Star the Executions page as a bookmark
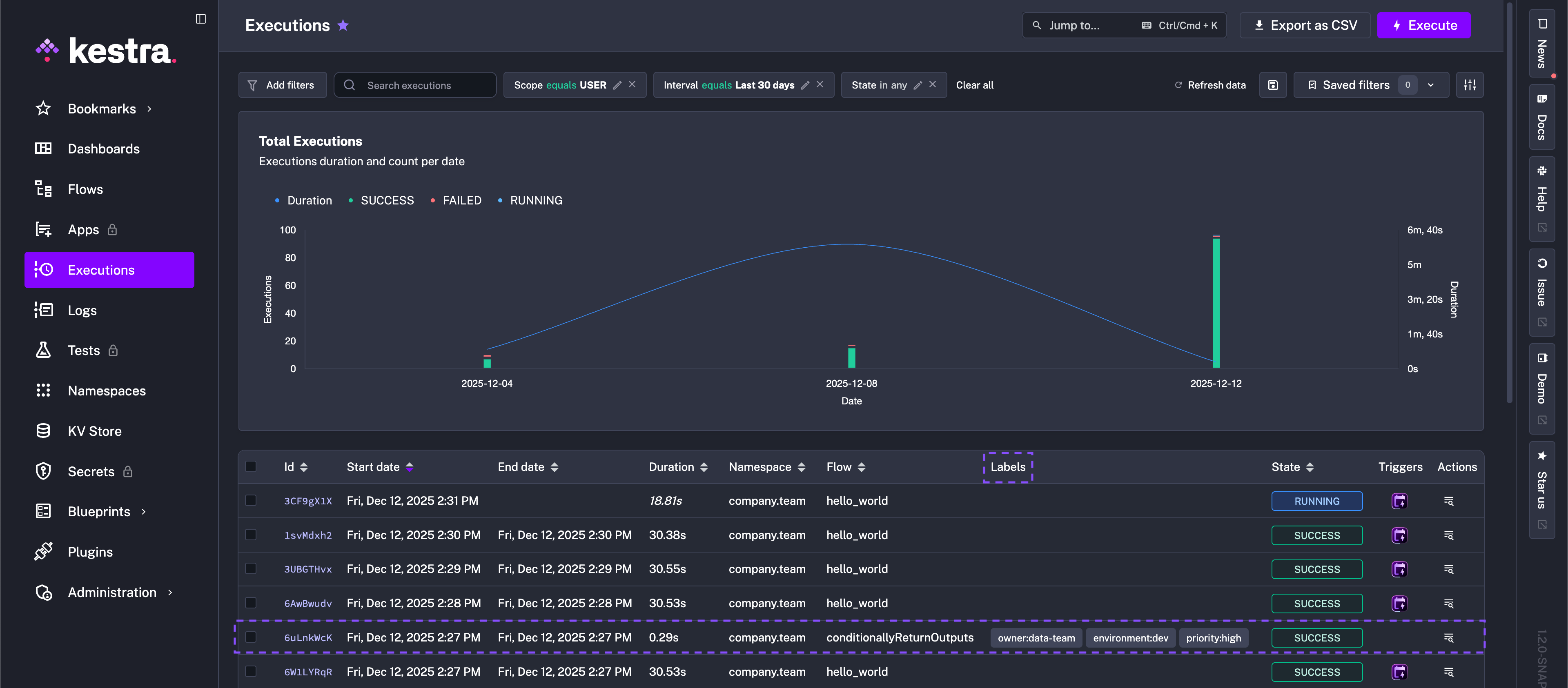Viewport: 1568px width, 688px height. (x=343, y=25)
